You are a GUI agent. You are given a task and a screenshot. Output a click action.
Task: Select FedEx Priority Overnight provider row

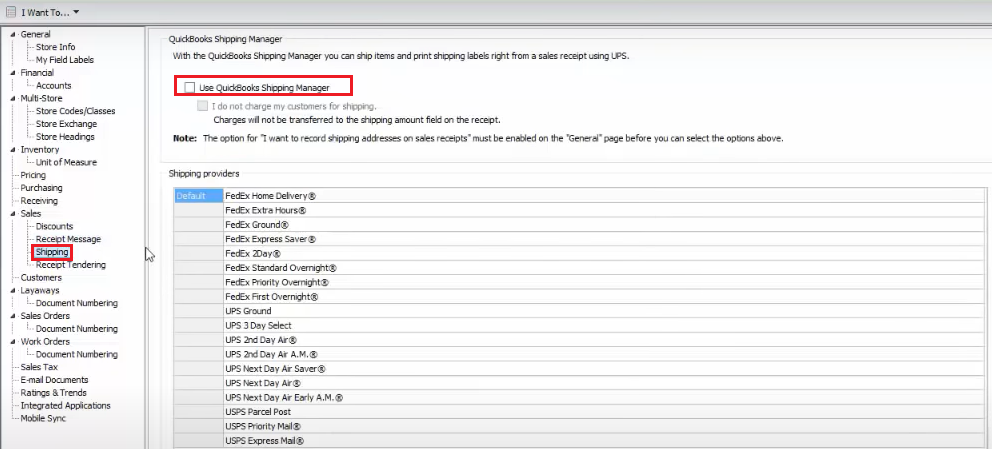pos(604,282)
